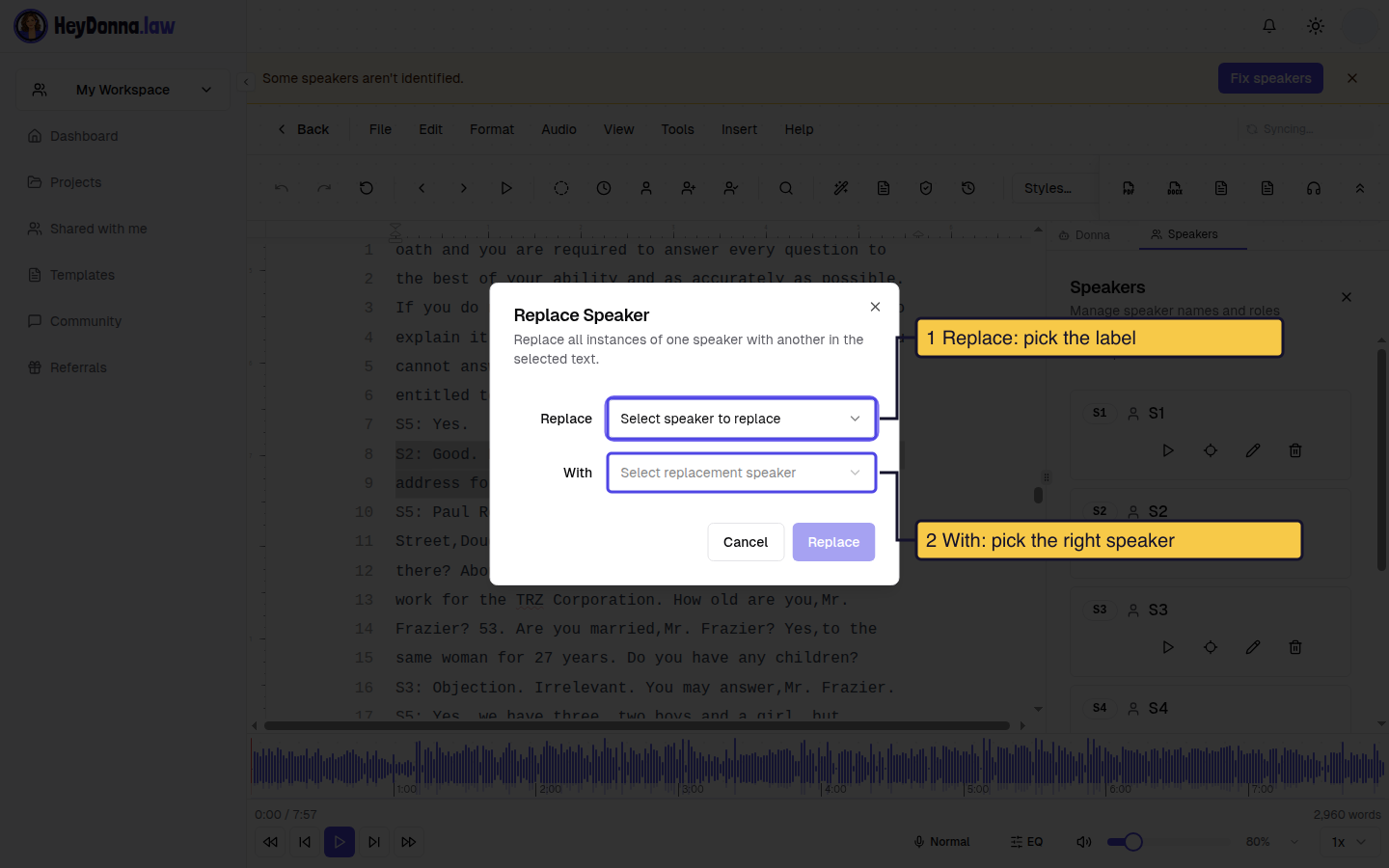The width and height of the screenshot is (1389, 868).
Task: Play sample for speaker S1
Action: pyautogui.click(x=1168, y=450)
